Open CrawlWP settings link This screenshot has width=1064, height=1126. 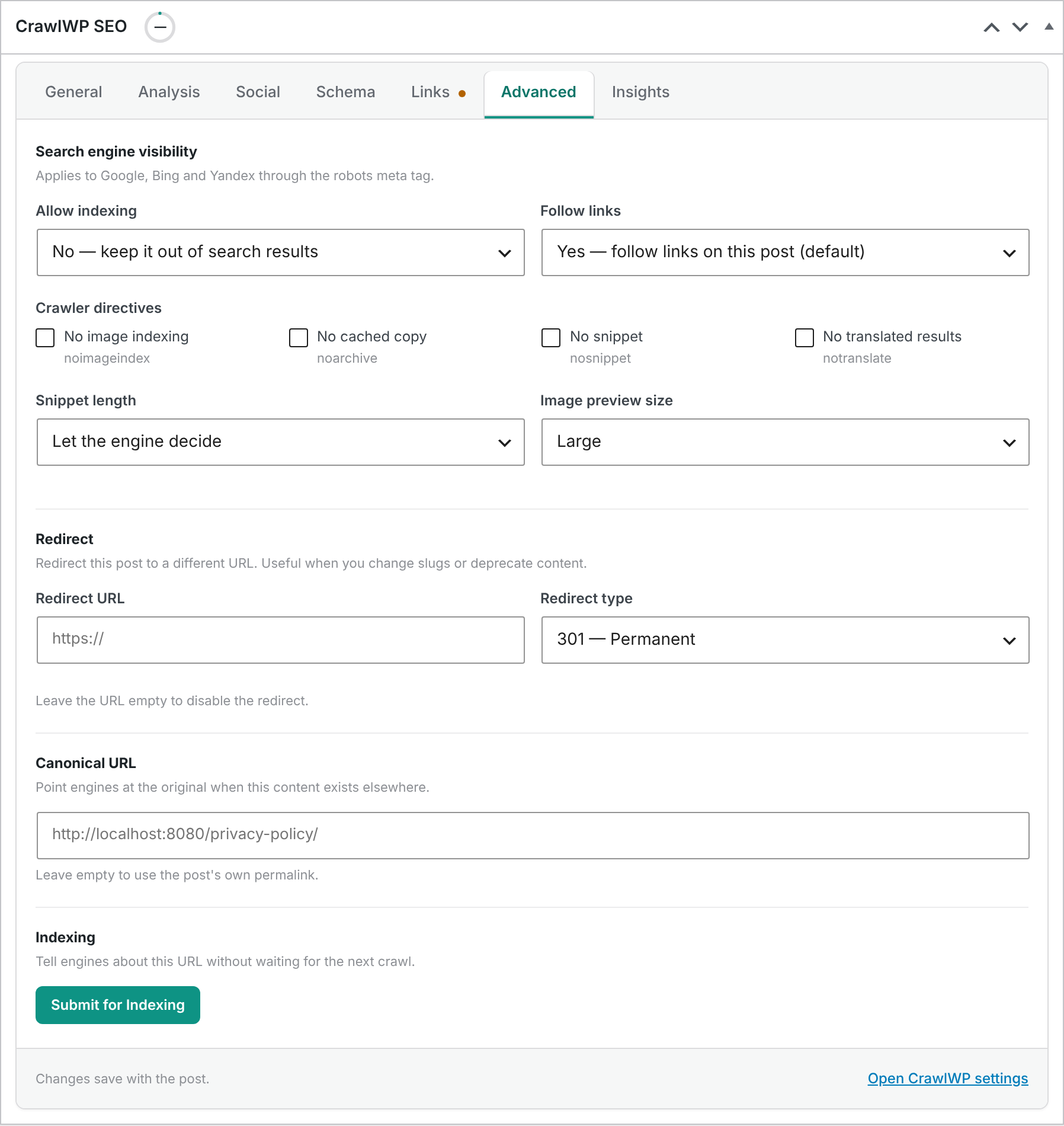[948, 1079]
